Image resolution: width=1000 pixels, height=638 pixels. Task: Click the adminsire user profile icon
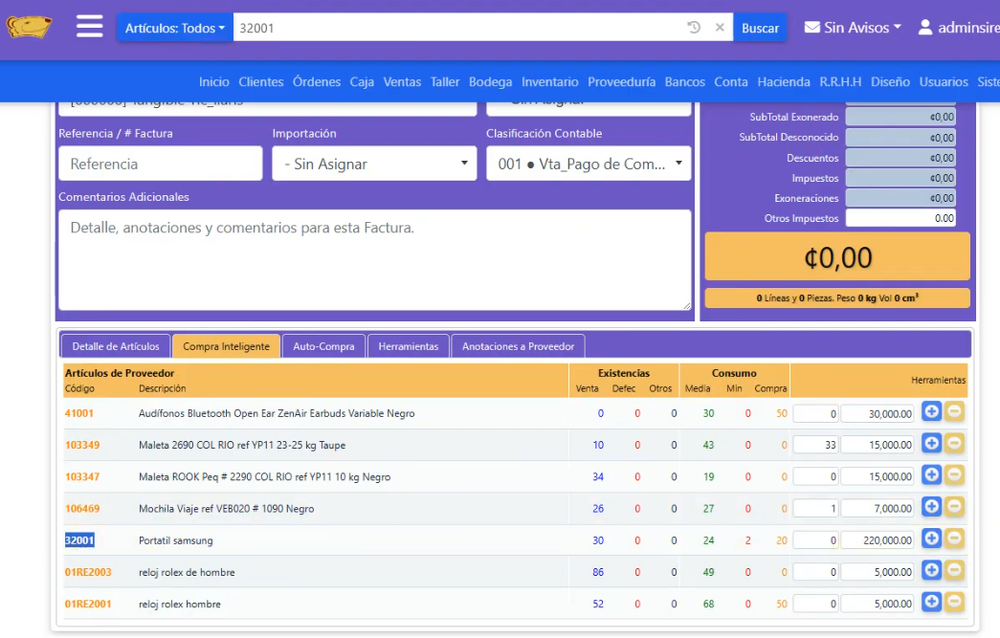(x=925, y=27)
